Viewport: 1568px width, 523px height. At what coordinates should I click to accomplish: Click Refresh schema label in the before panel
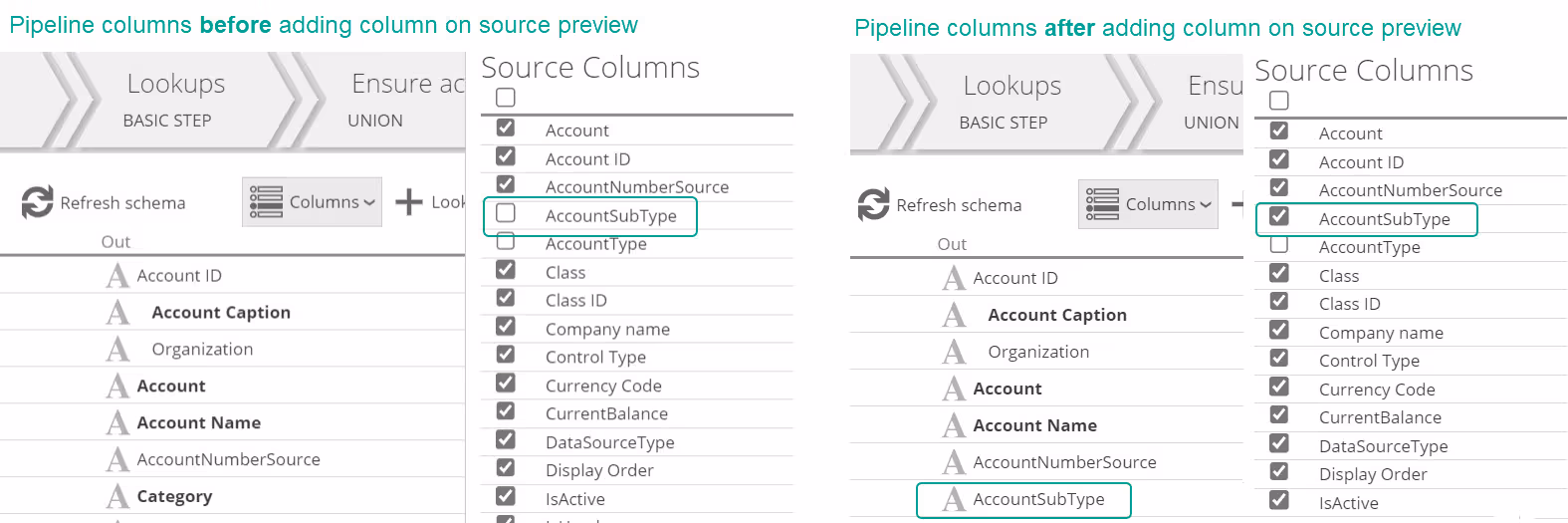[122, 203]
